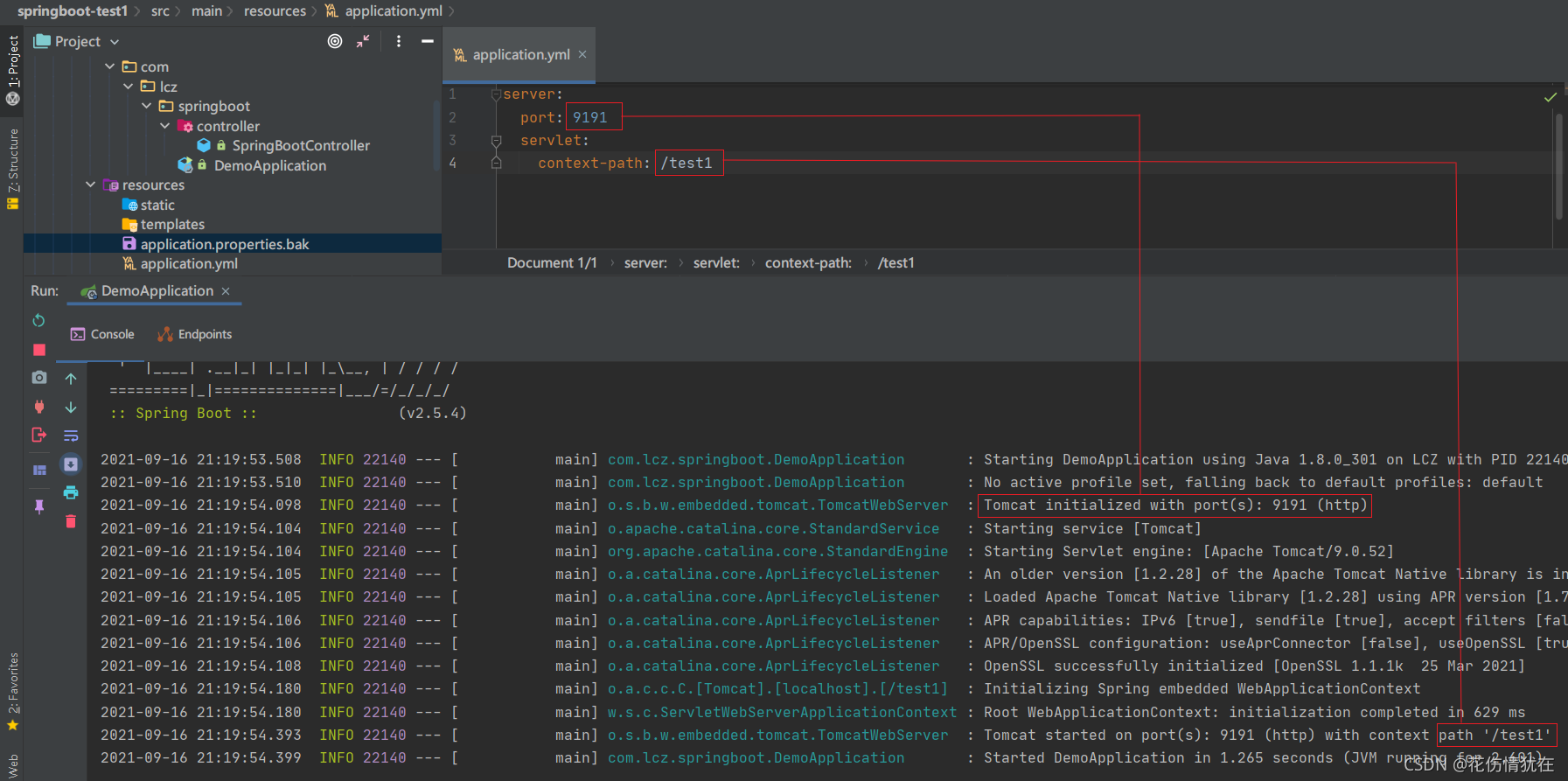Image resolution: width=1568 pixels, height=781 pixels.
Task: Click the red plug attach debugger icon
Action: (38, 407)
